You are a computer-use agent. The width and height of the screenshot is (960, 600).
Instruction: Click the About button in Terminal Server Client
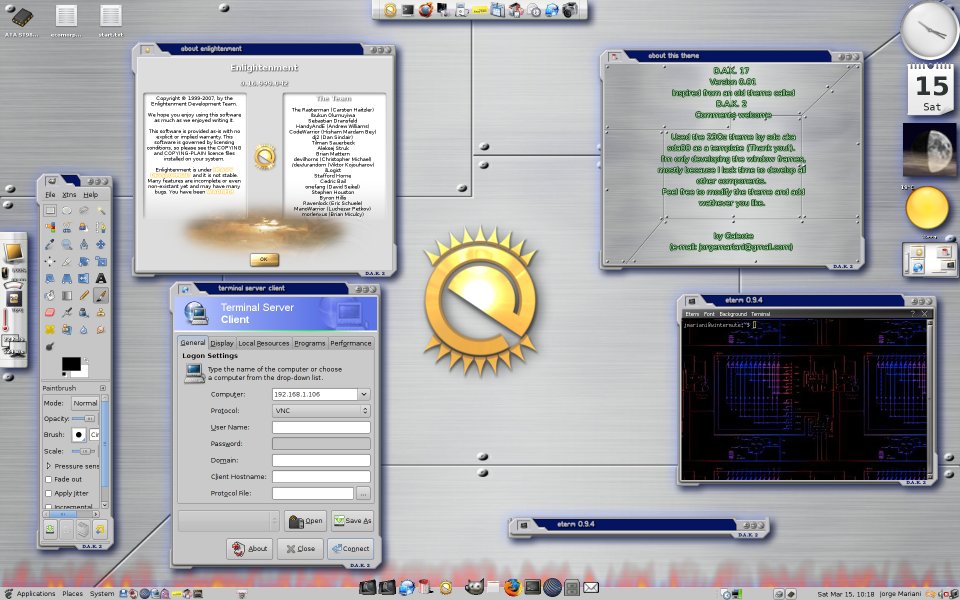[x=250, y=549]
